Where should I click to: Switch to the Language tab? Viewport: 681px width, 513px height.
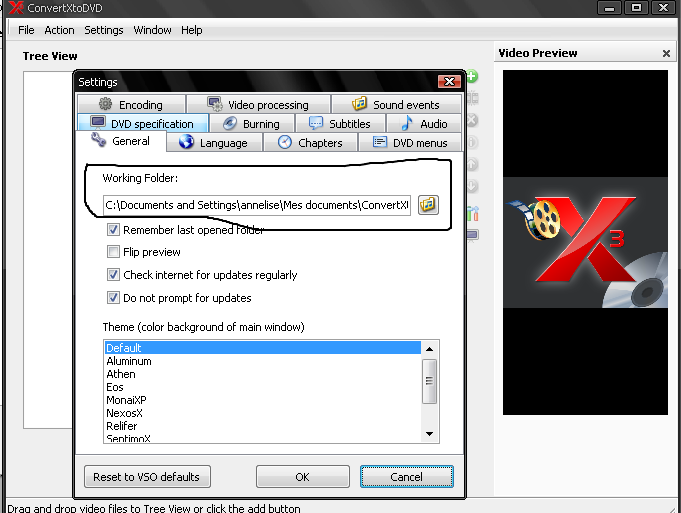tap(214, 142)
